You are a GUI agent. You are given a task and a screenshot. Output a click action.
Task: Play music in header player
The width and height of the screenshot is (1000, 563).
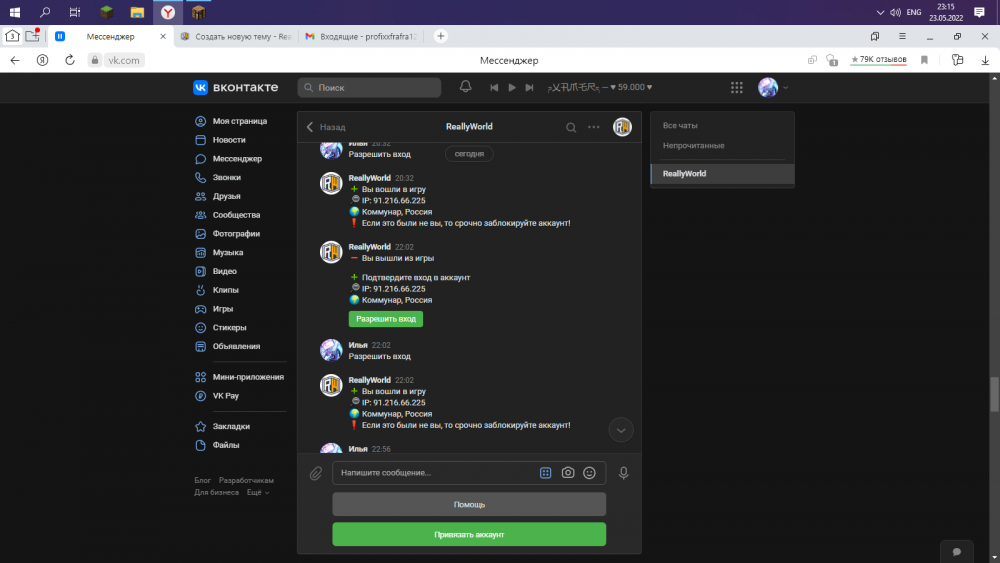pyautogui.click(x=511, y=87)
